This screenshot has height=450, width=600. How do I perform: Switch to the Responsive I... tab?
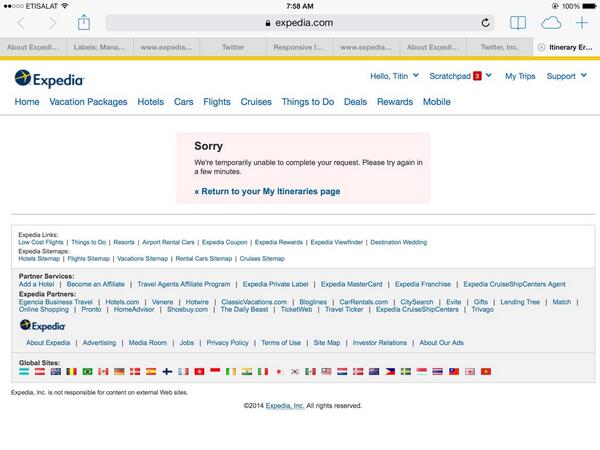click(x=299, y=47)
